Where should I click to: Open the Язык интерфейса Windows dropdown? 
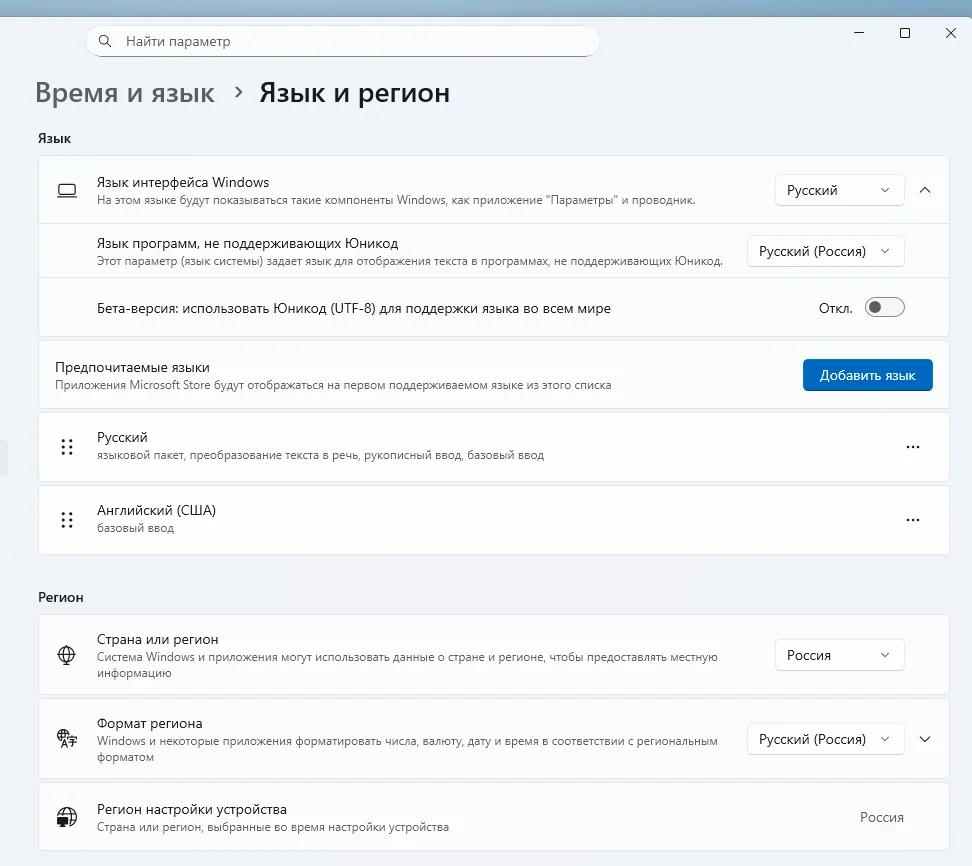pos(839,190)
